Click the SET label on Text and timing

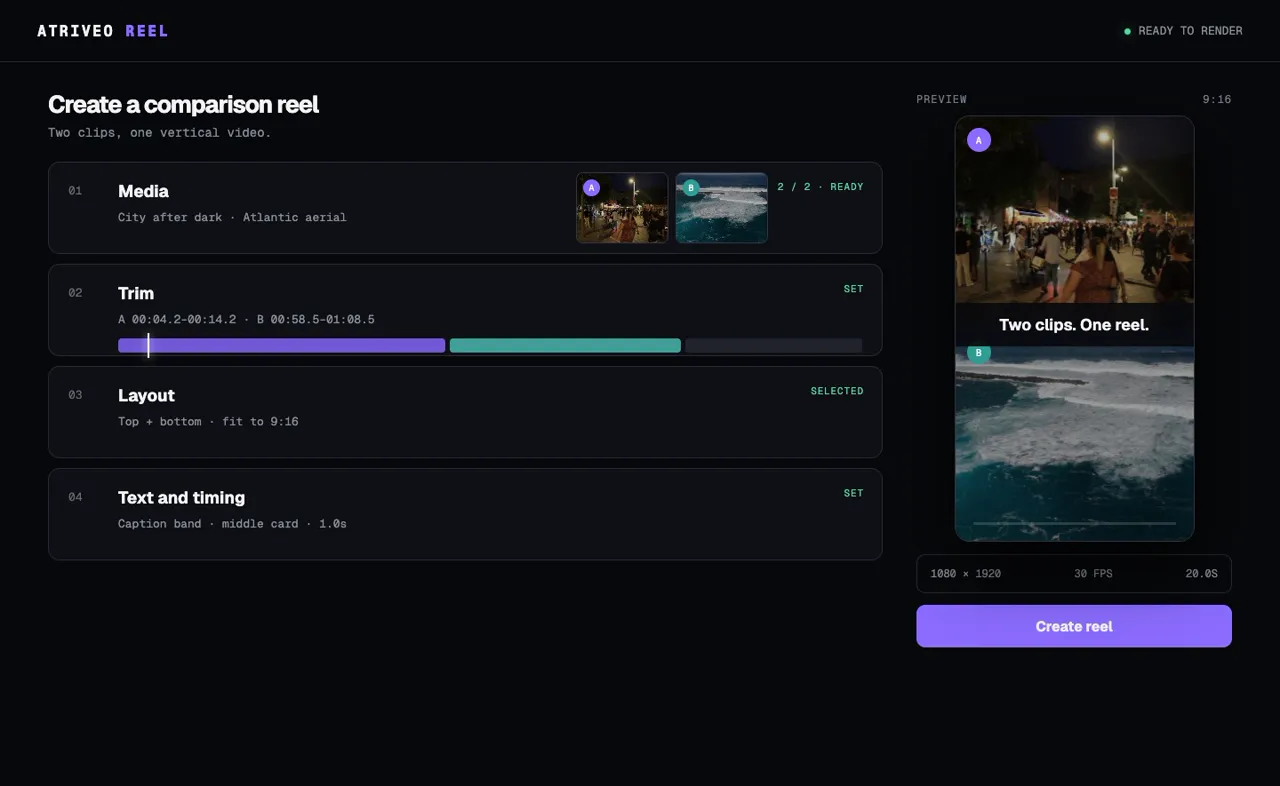pyautogui.click(x=853, y=493)
